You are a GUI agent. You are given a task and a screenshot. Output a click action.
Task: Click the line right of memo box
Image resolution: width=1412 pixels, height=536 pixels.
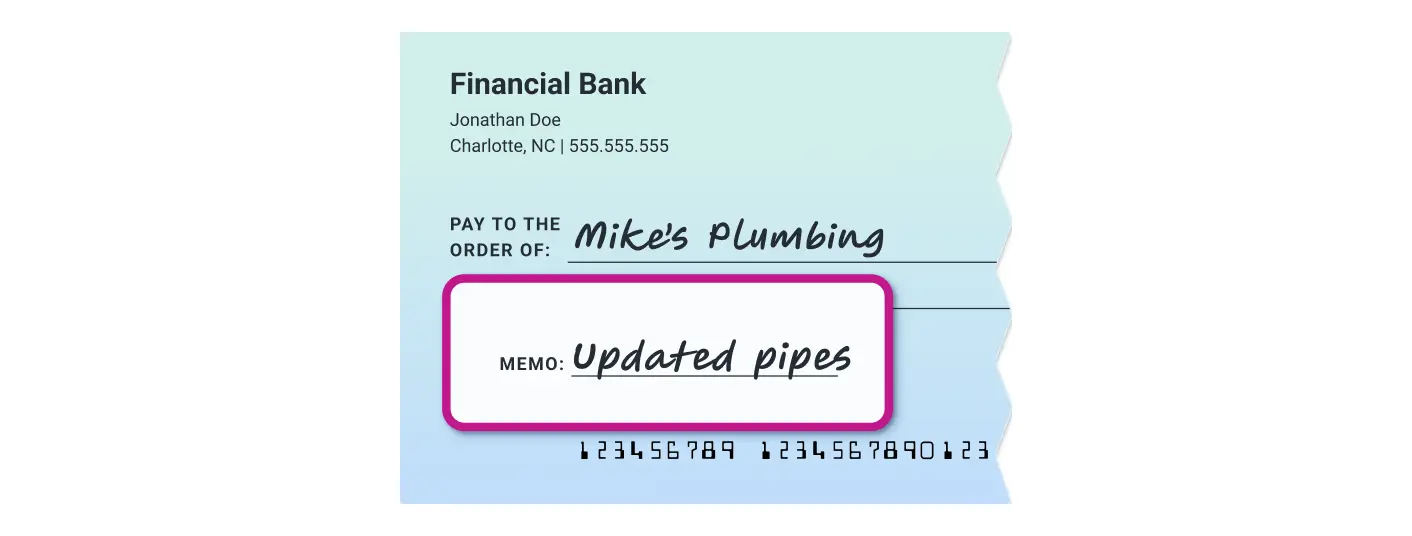point(950,308)
